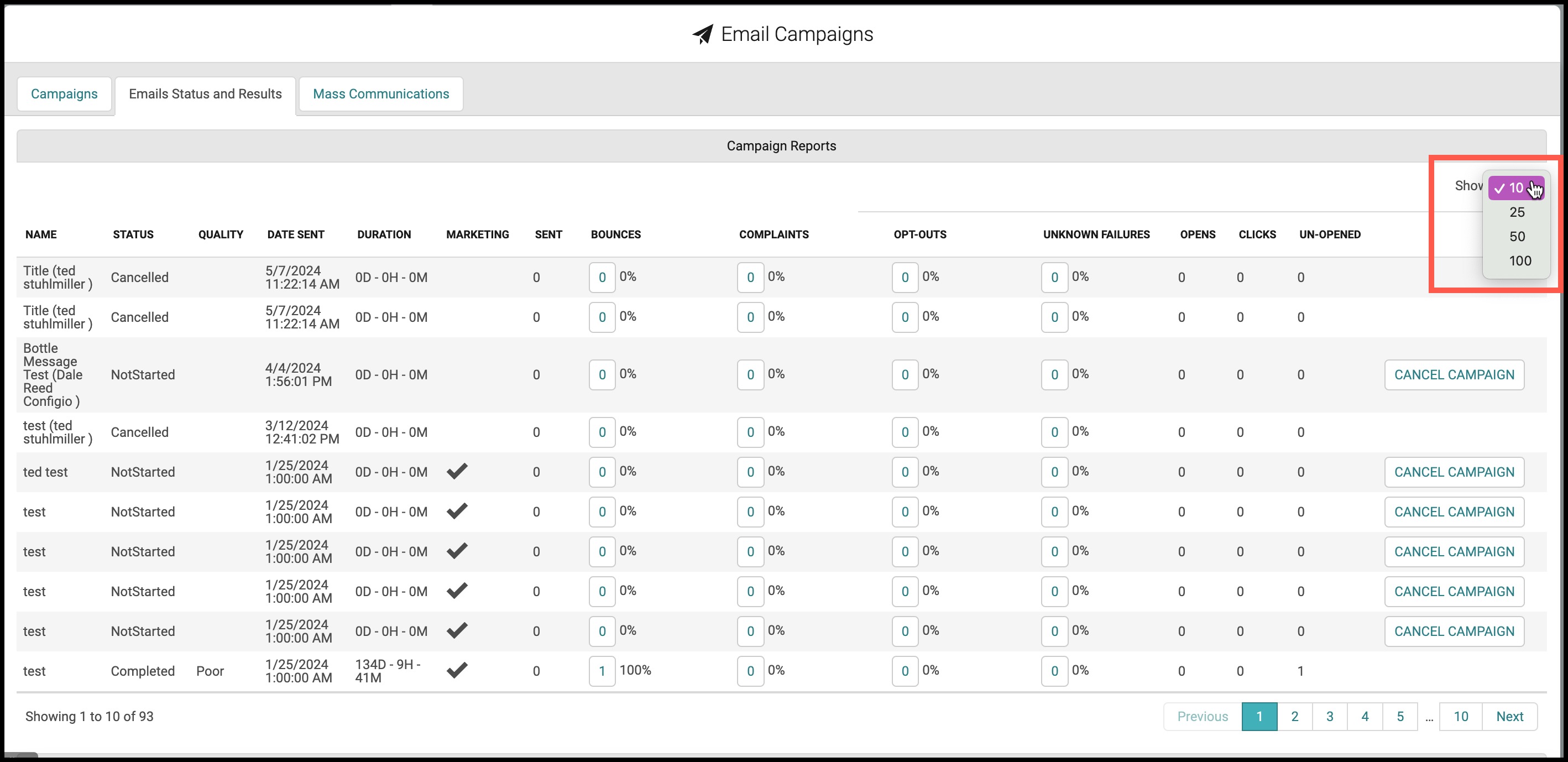Screen dimensions: 1568x762
Task: Select current page 1 in pagination
Action: 1259,716
